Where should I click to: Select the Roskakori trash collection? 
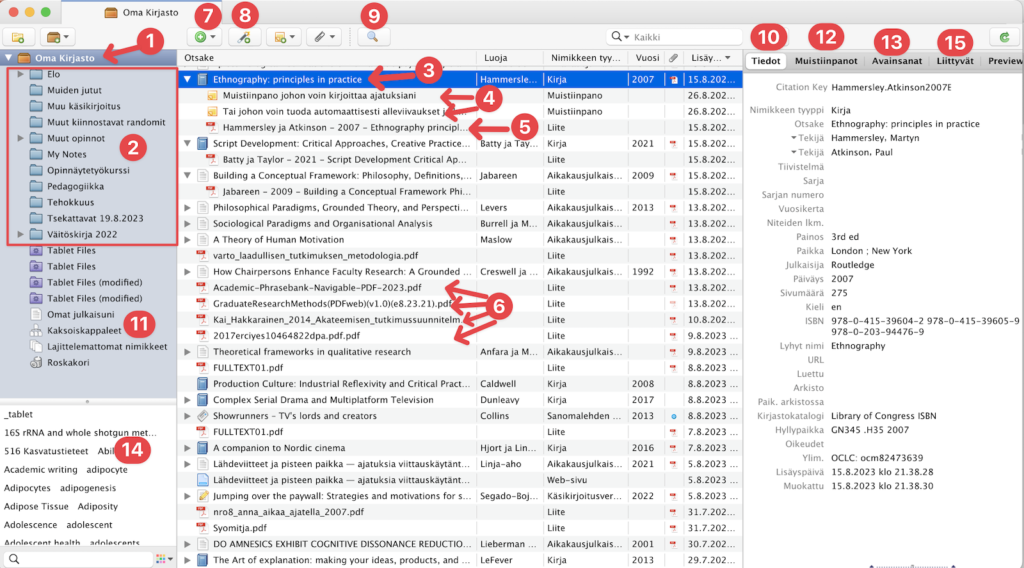tap(67, 362)
